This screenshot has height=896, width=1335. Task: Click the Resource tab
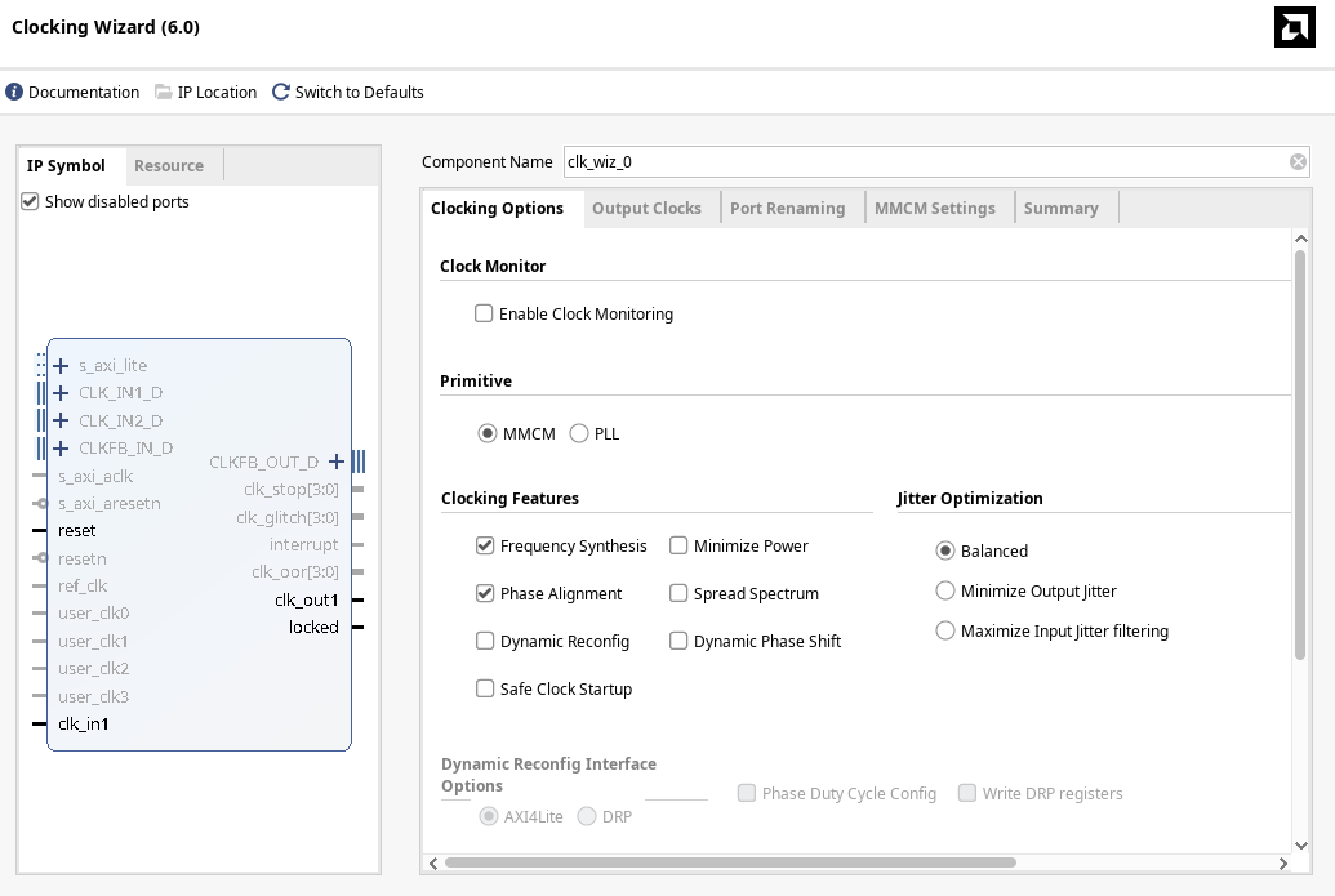pyautogui.click(x=168, y=166)
